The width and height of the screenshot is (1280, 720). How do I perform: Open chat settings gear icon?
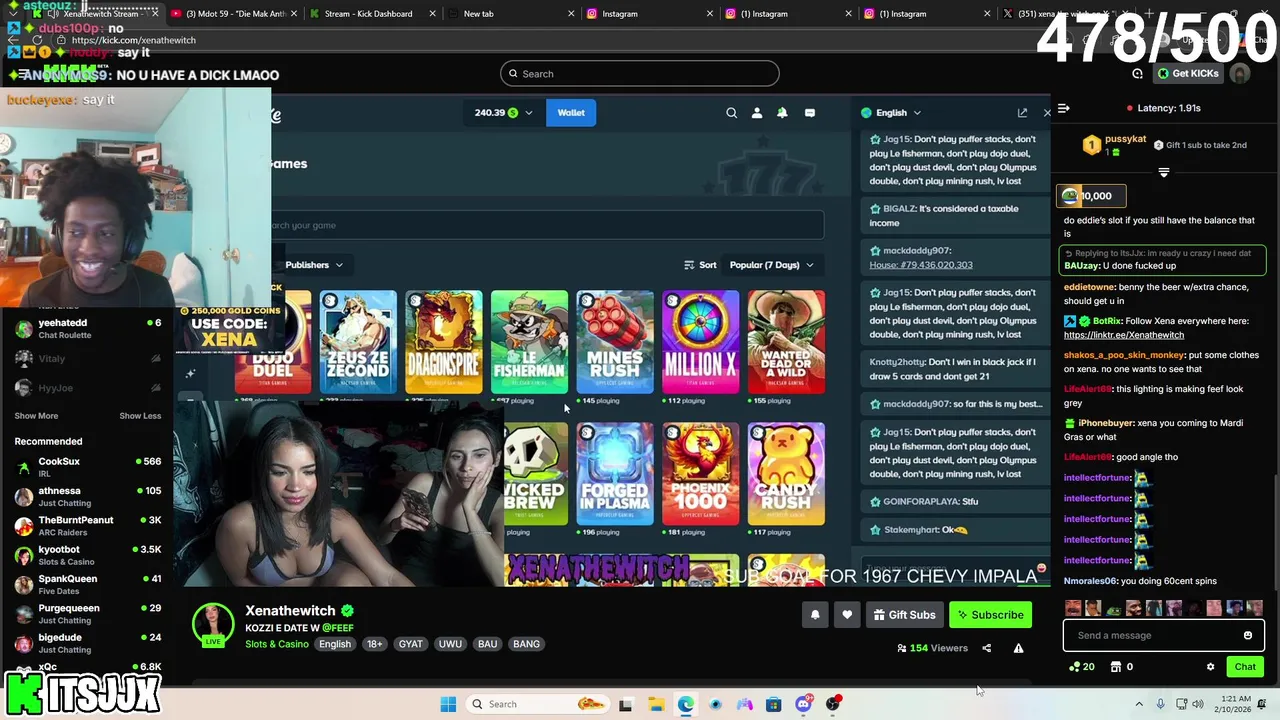tap(1210, 667)
